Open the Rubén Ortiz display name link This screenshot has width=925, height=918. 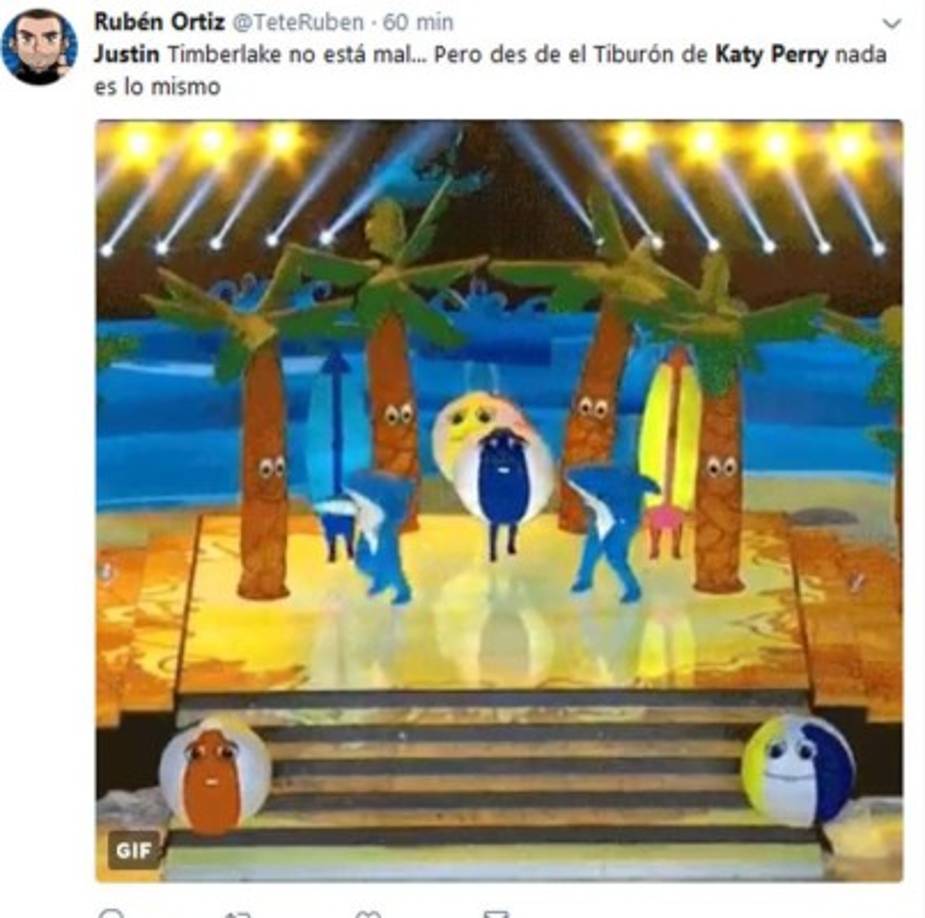point(159,22)
